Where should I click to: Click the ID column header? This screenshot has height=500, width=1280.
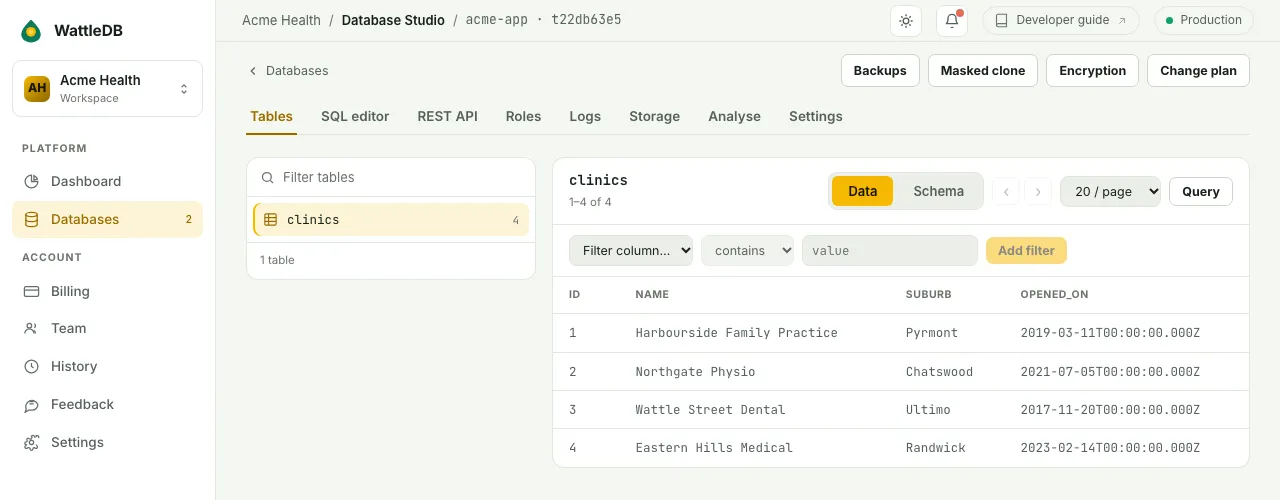575,295
